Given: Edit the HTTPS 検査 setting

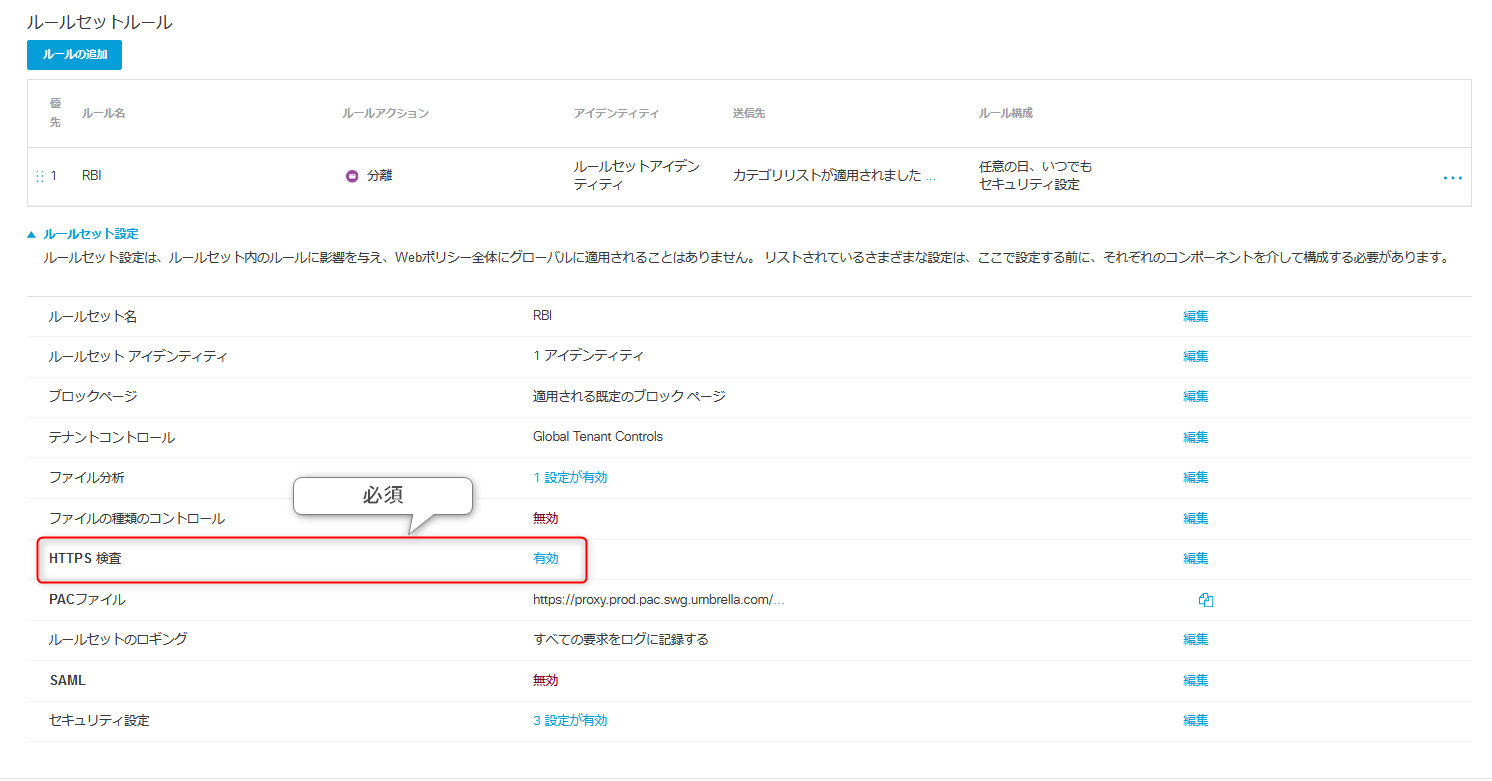Looking at the screenshot, I should coord(1195,558).
